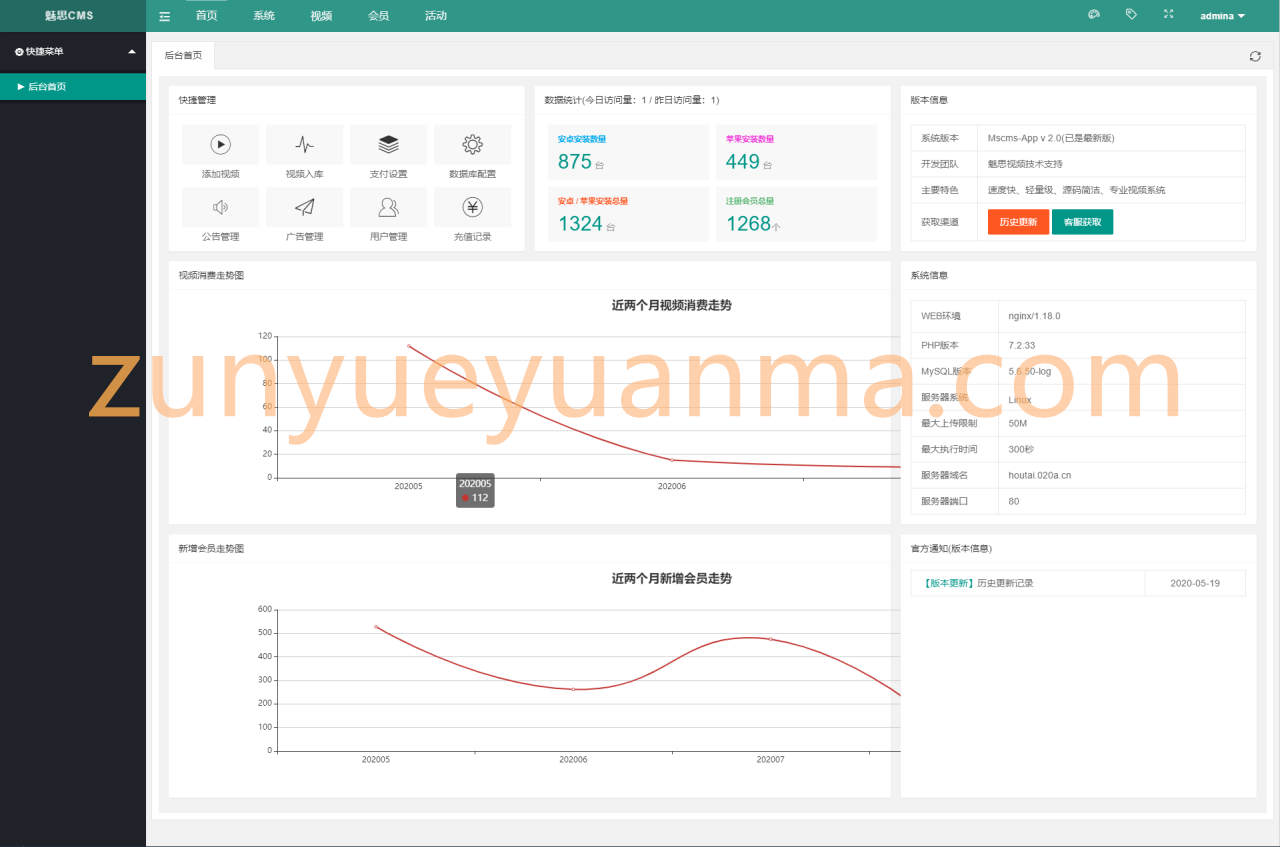Click the 300秒 max execution time value
Image resolution: width=1280 pixels, height=847 pixels.
point(1021,449)
